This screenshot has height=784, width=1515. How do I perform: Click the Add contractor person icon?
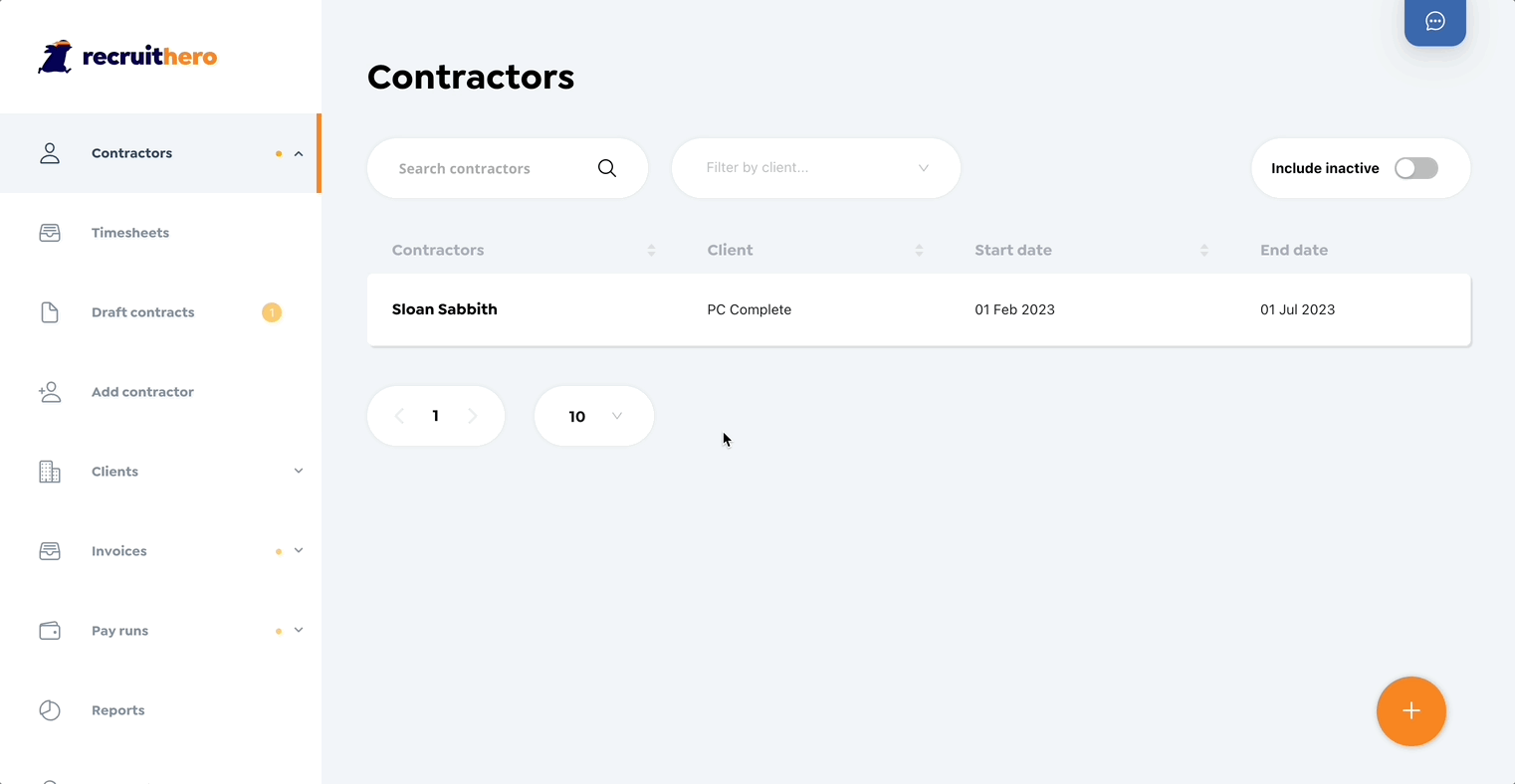click(x=50, y=392)
